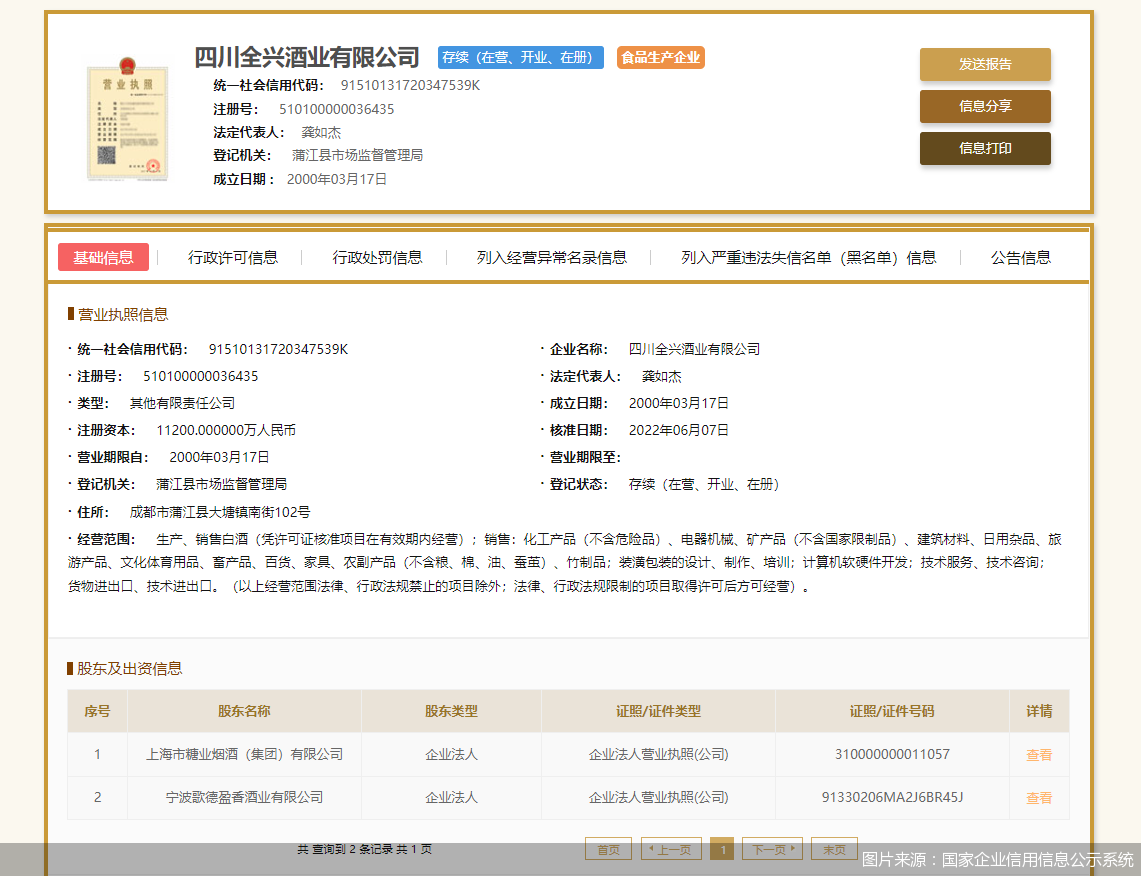This screenshot has height=876, width=1141.
Task: Click the 发送报告 button
Action: pyautogui.click(x=985, y=64)
